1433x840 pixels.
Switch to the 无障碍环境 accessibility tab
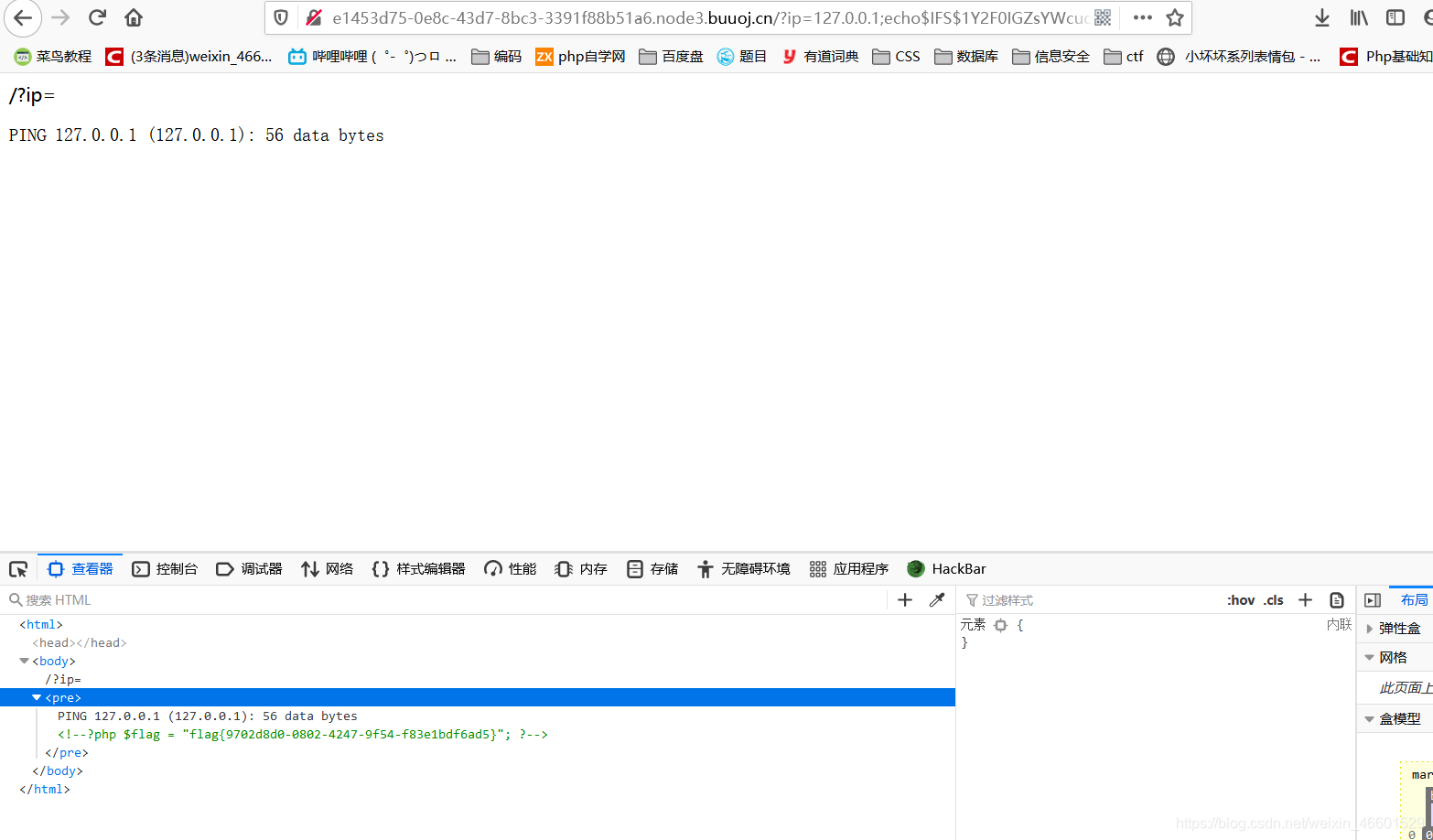tap(743, 569)
